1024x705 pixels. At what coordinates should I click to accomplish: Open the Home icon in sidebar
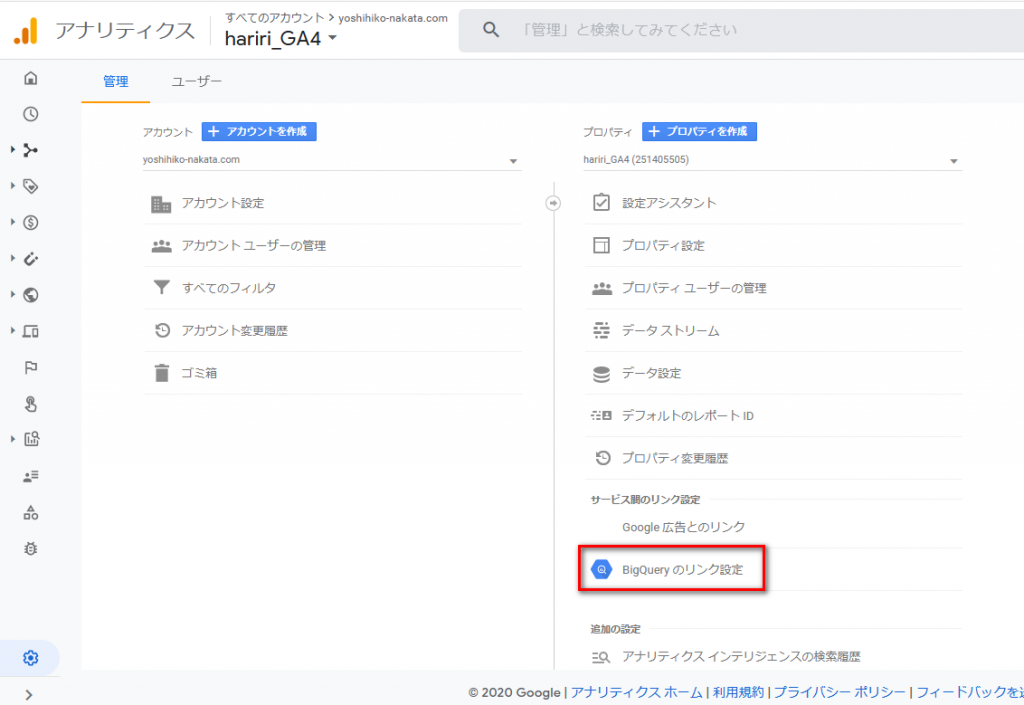31,78
